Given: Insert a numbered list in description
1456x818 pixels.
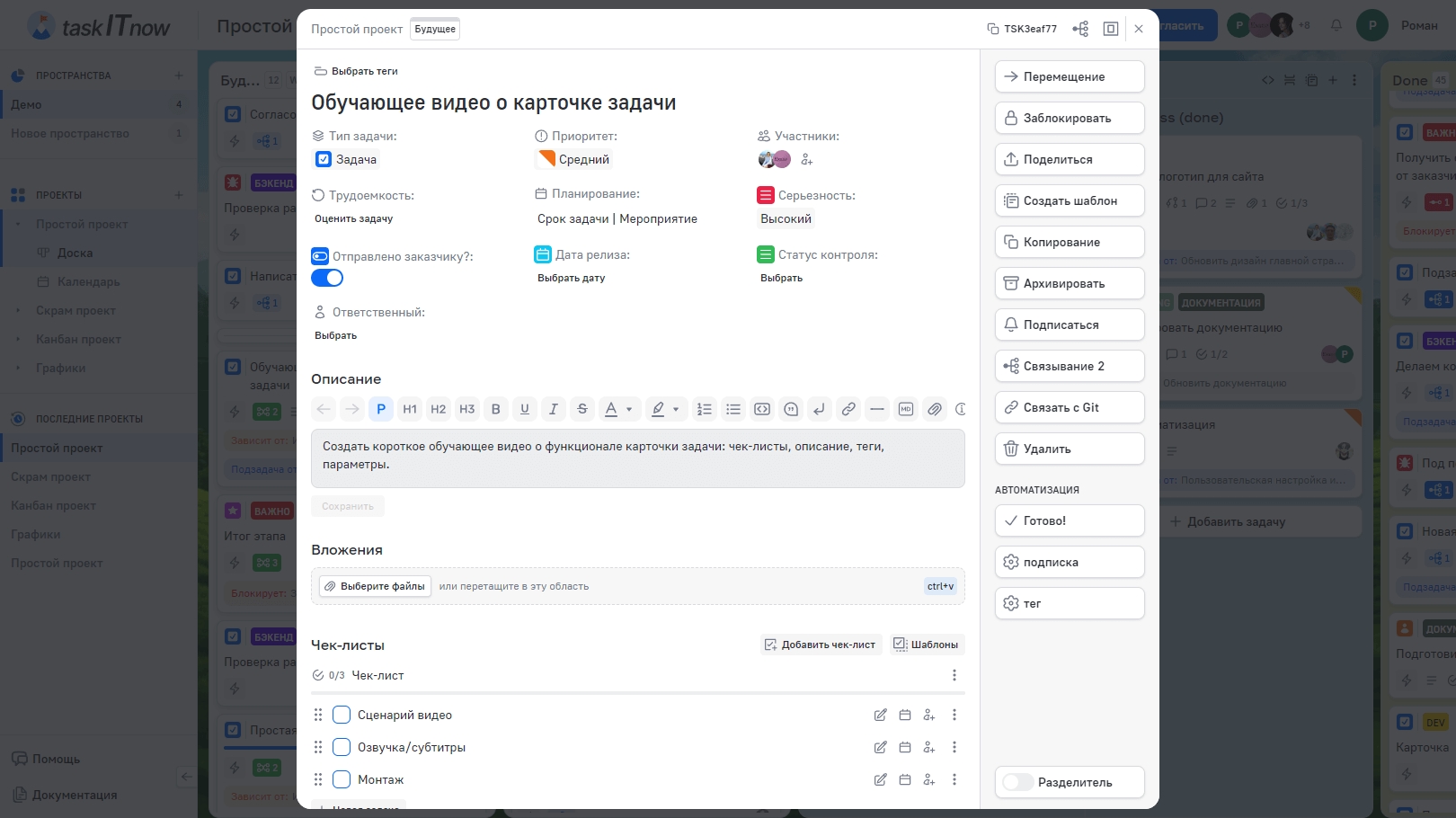Looking at the screenshot, I should [704, 409].
